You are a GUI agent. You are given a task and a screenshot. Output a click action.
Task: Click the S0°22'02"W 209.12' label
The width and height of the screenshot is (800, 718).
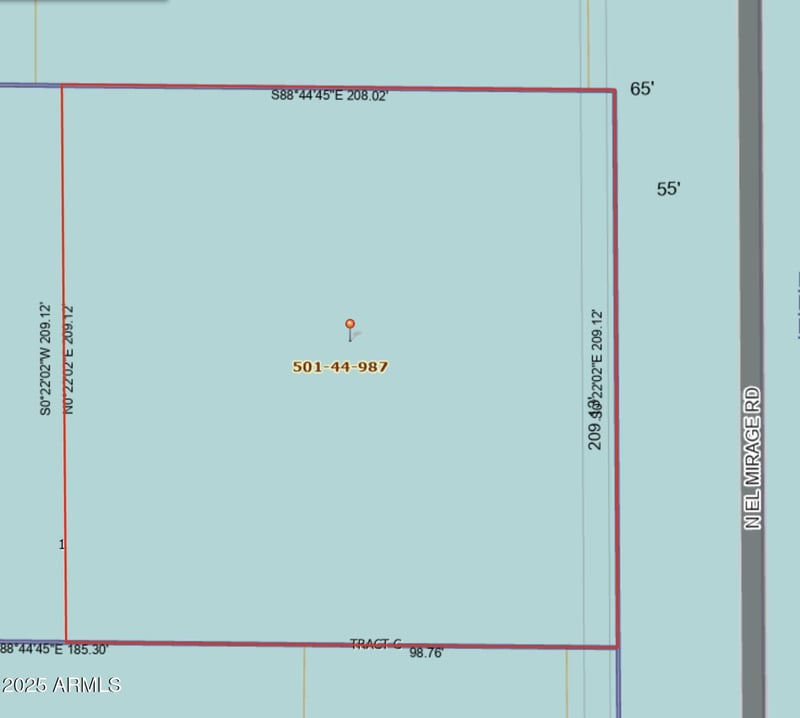point(45,358)
